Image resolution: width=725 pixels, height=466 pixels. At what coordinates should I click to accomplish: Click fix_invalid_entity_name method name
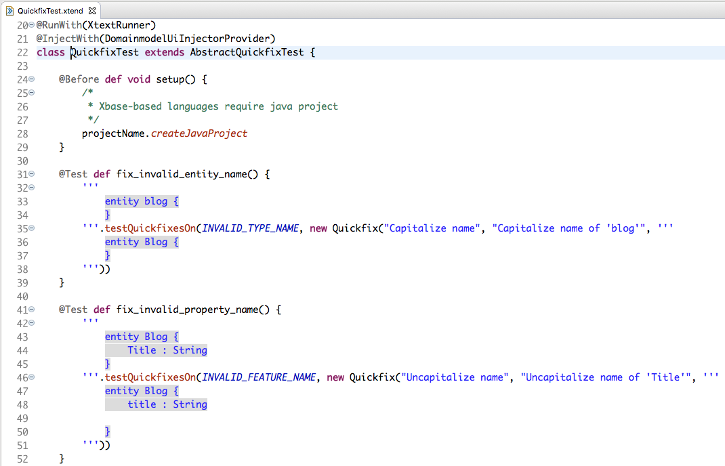coord(181,174)
